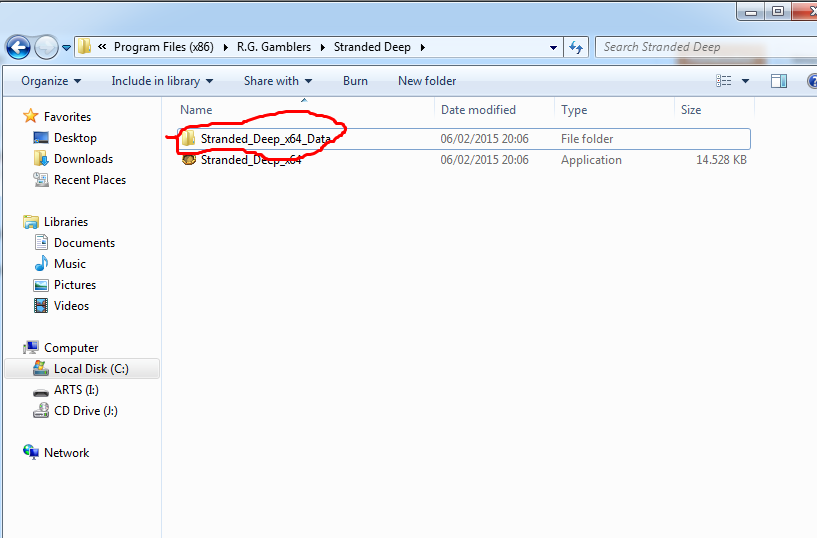Open the Videos library
Screen dimensions: 817x538
tap(71, 306)
